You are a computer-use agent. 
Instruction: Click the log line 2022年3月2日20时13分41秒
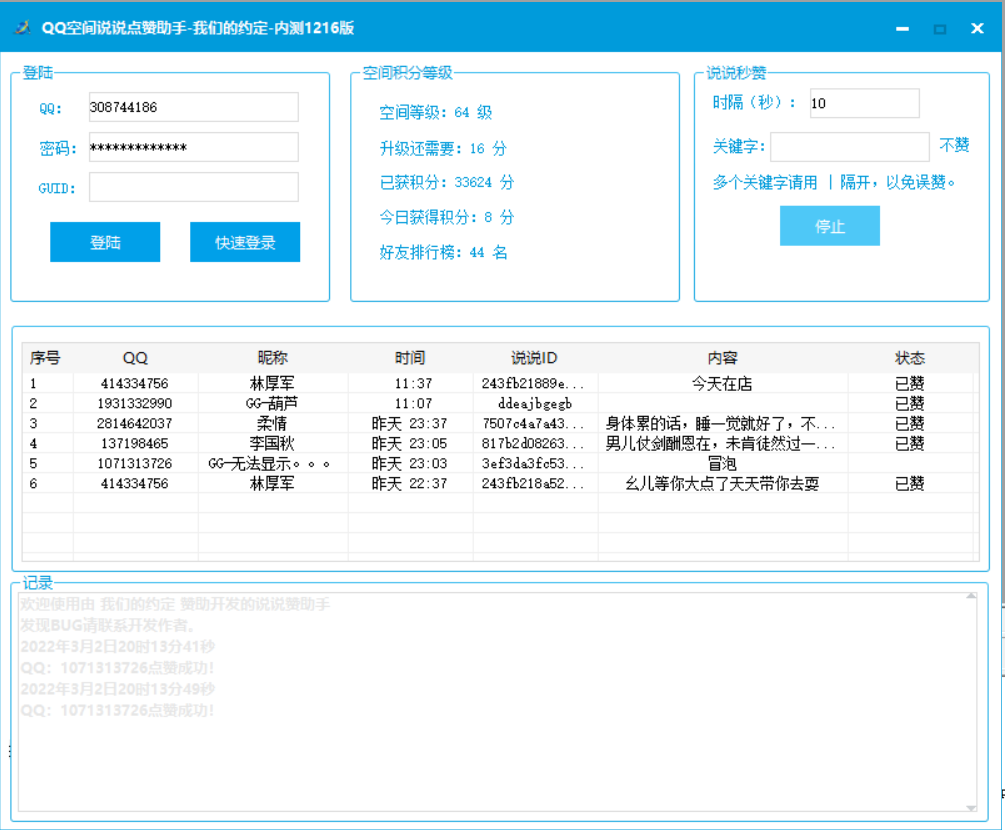(118, 646)
